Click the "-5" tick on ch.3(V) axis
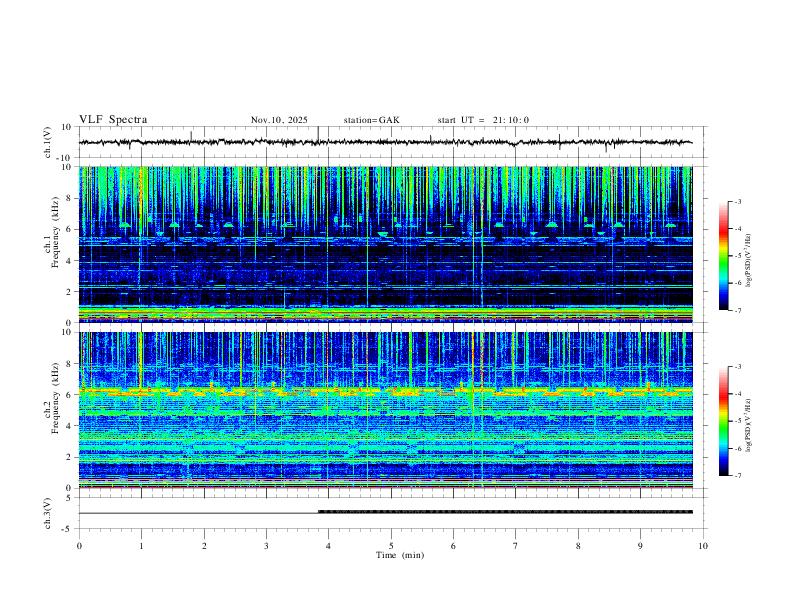The image size is (792, 612). (68, 529)
